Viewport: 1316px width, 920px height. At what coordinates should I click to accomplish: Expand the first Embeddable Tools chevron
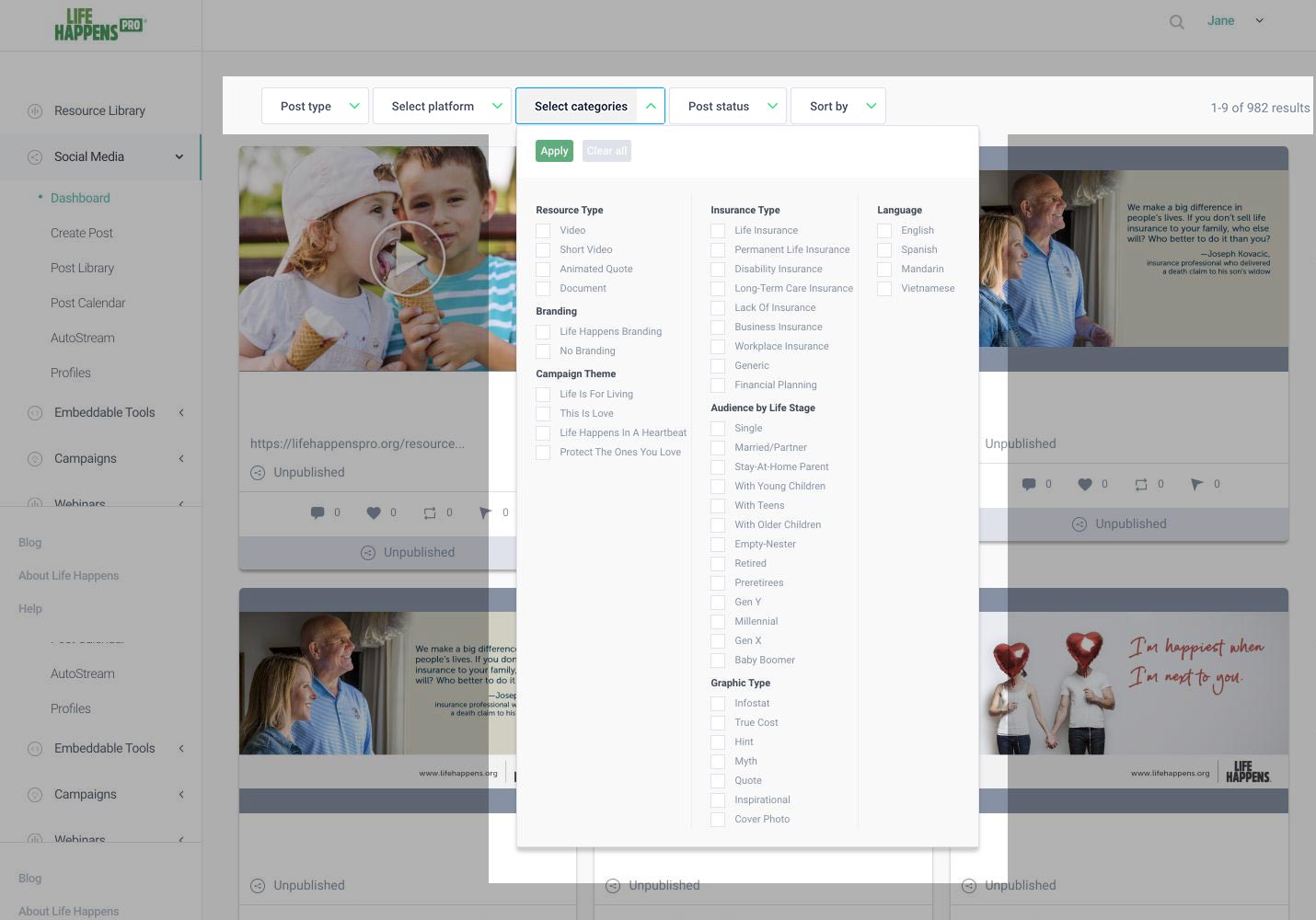pos(181,412)
